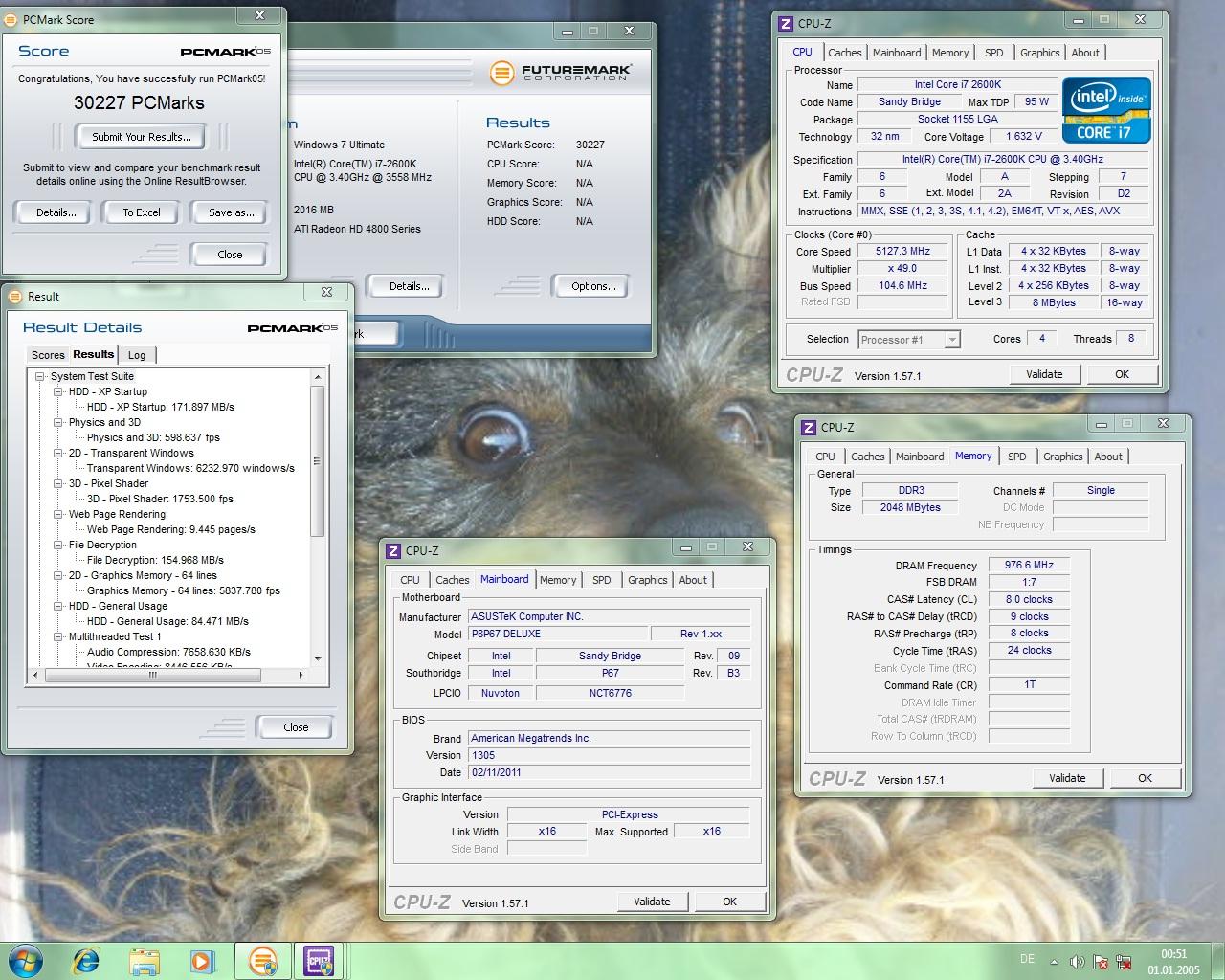
Task: Click Details button in PCMark05 main window
Action: point(409,286)
